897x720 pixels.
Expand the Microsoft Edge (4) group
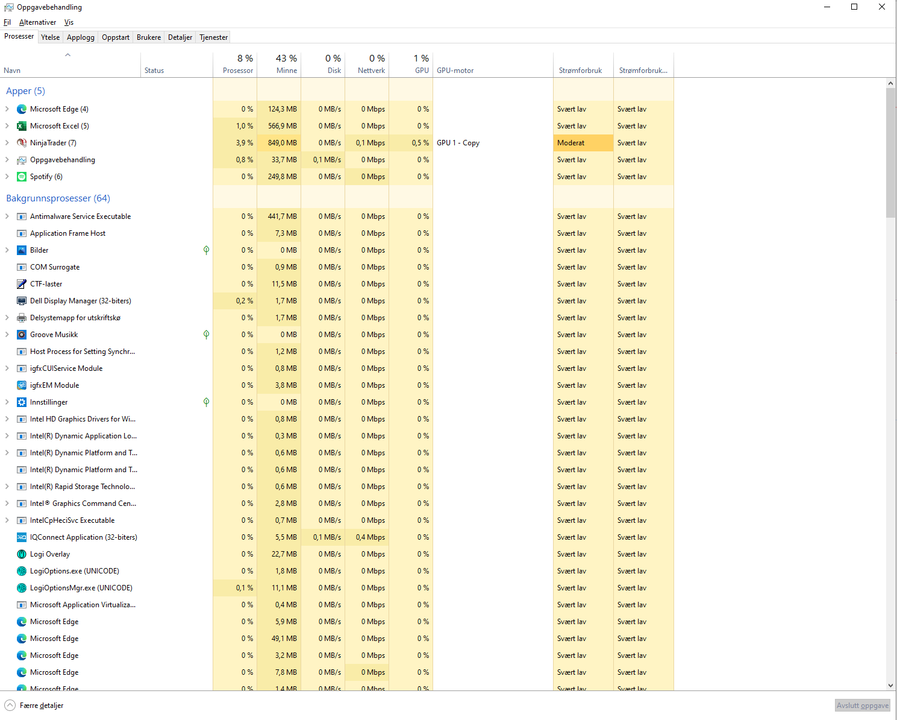coord(7,109)
